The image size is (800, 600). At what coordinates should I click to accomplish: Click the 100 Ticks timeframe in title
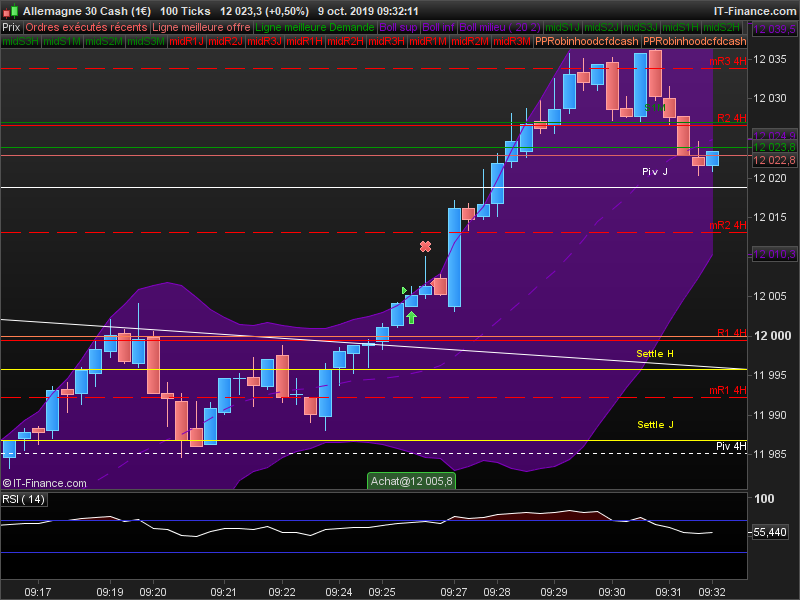pyautogui.click(x=185, y=11)
